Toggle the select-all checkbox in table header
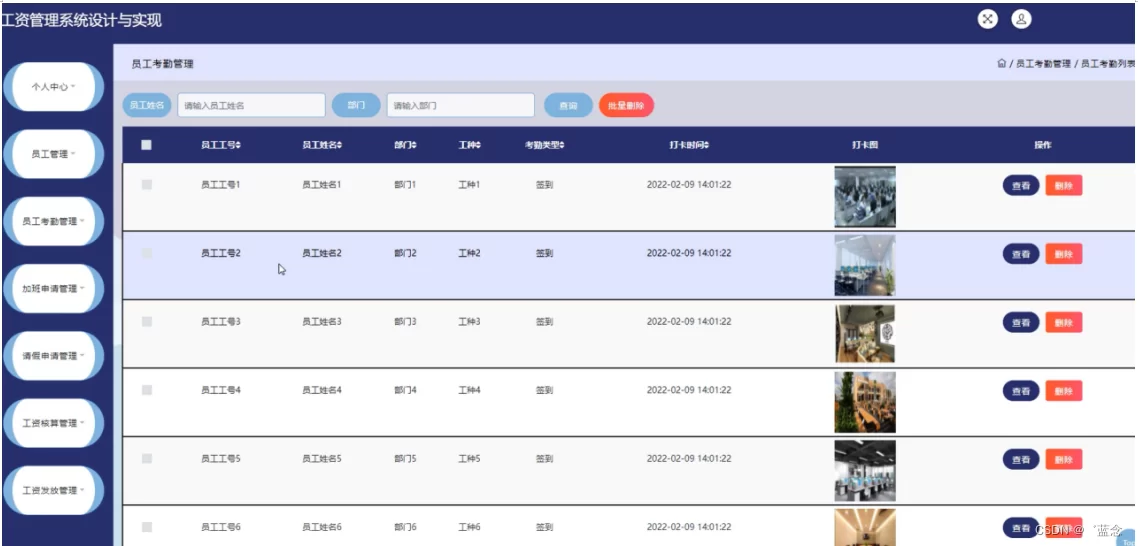Image resolution: width=1138 pixels, height=546 pixels. coord(146,145)
